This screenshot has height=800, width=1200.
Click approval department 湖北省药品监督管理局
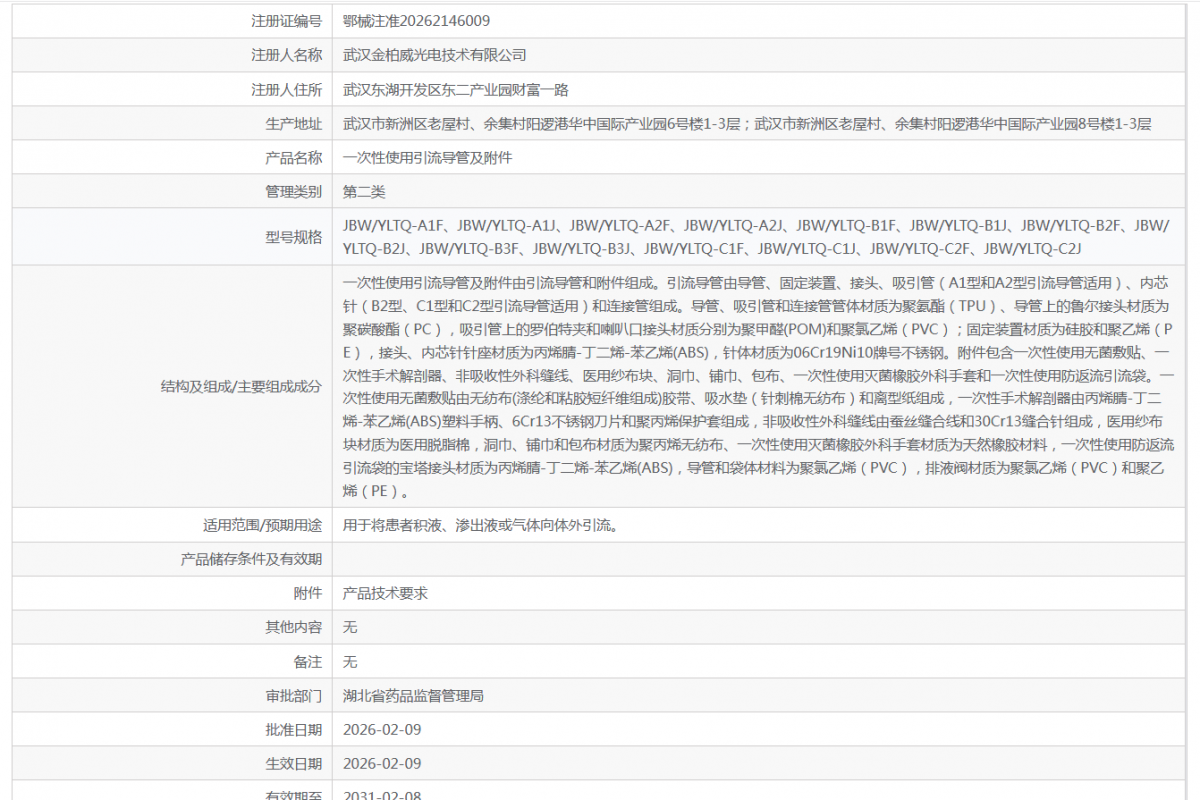(413, 696)
